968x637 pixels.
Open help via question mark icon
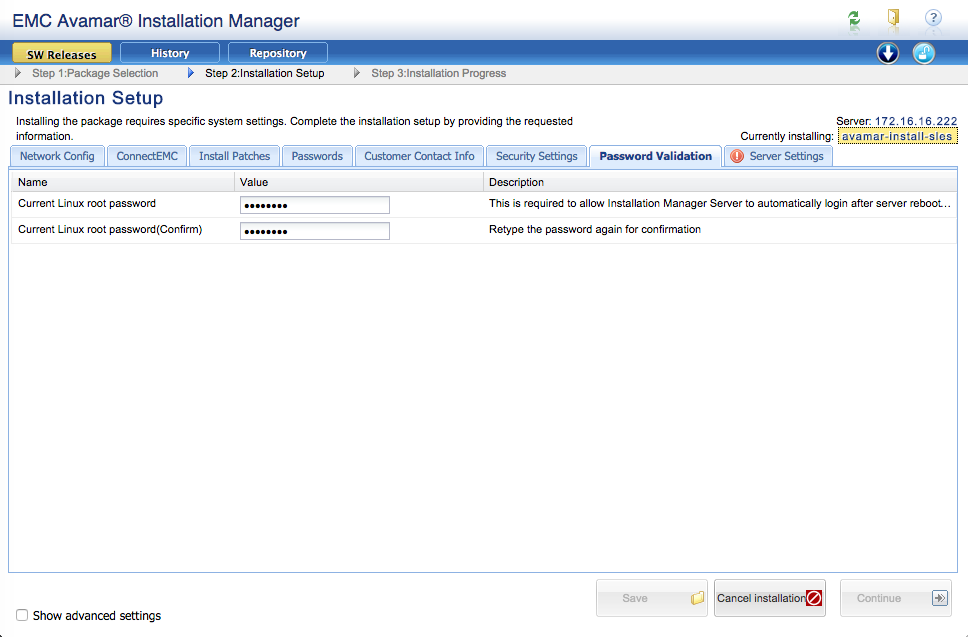click(933, 18)
